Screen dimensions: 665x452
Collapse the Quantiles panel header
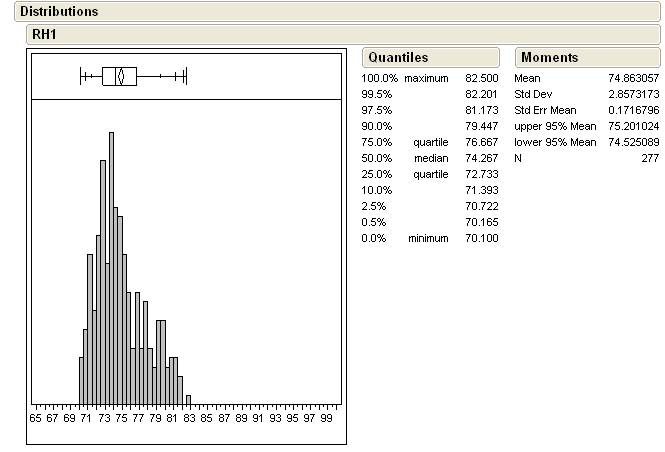coord(397,58)
